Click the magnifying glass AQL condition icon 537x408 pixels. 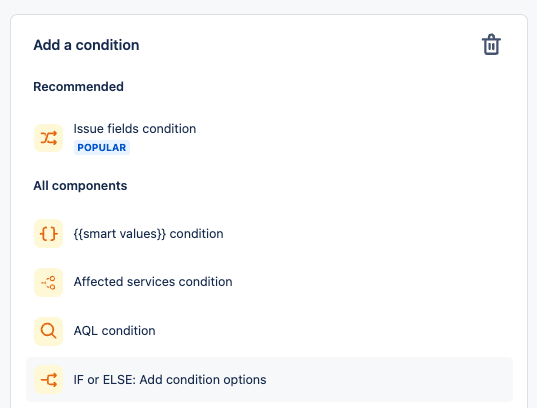coord(48,331)
